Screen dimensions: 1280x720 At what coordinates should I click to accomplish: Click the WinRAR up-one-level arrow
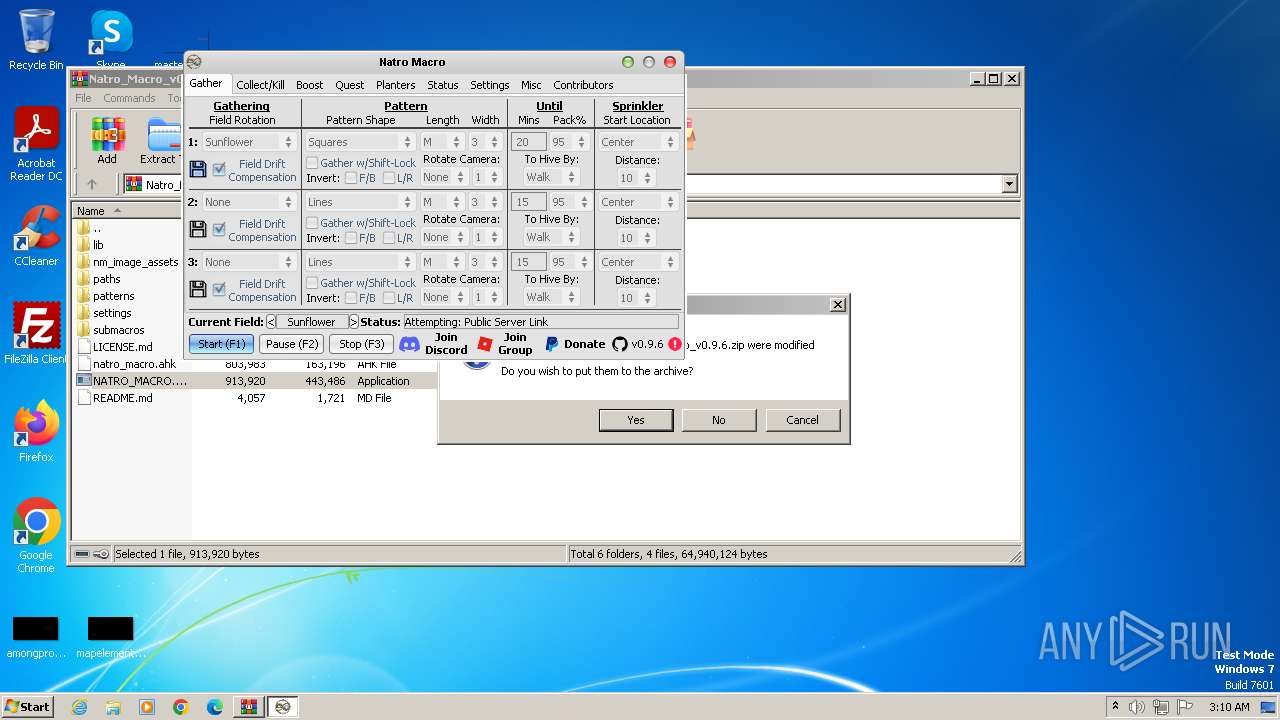tap(92, 184)
